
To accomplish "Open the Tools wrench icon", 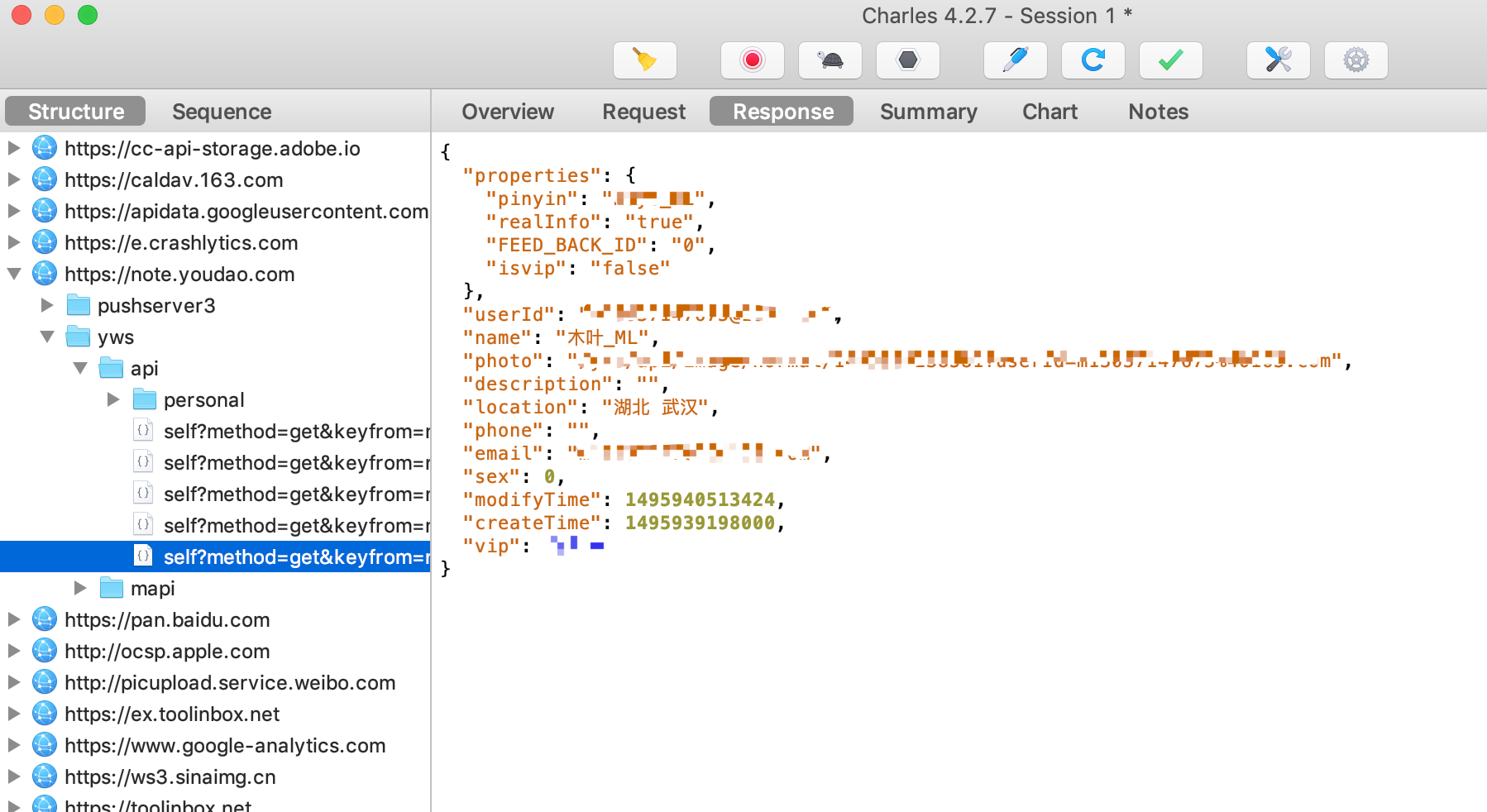I will pos(1279,60).
